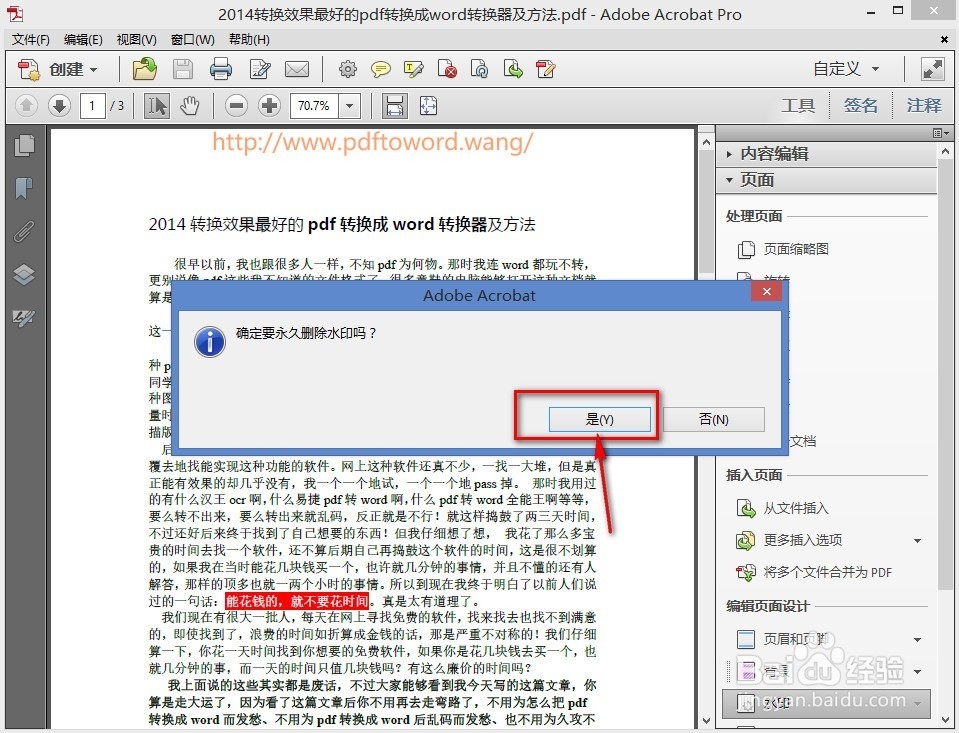Close the document with menu-bar X
This screenshot has height=733, width=959.
point(944,40)
